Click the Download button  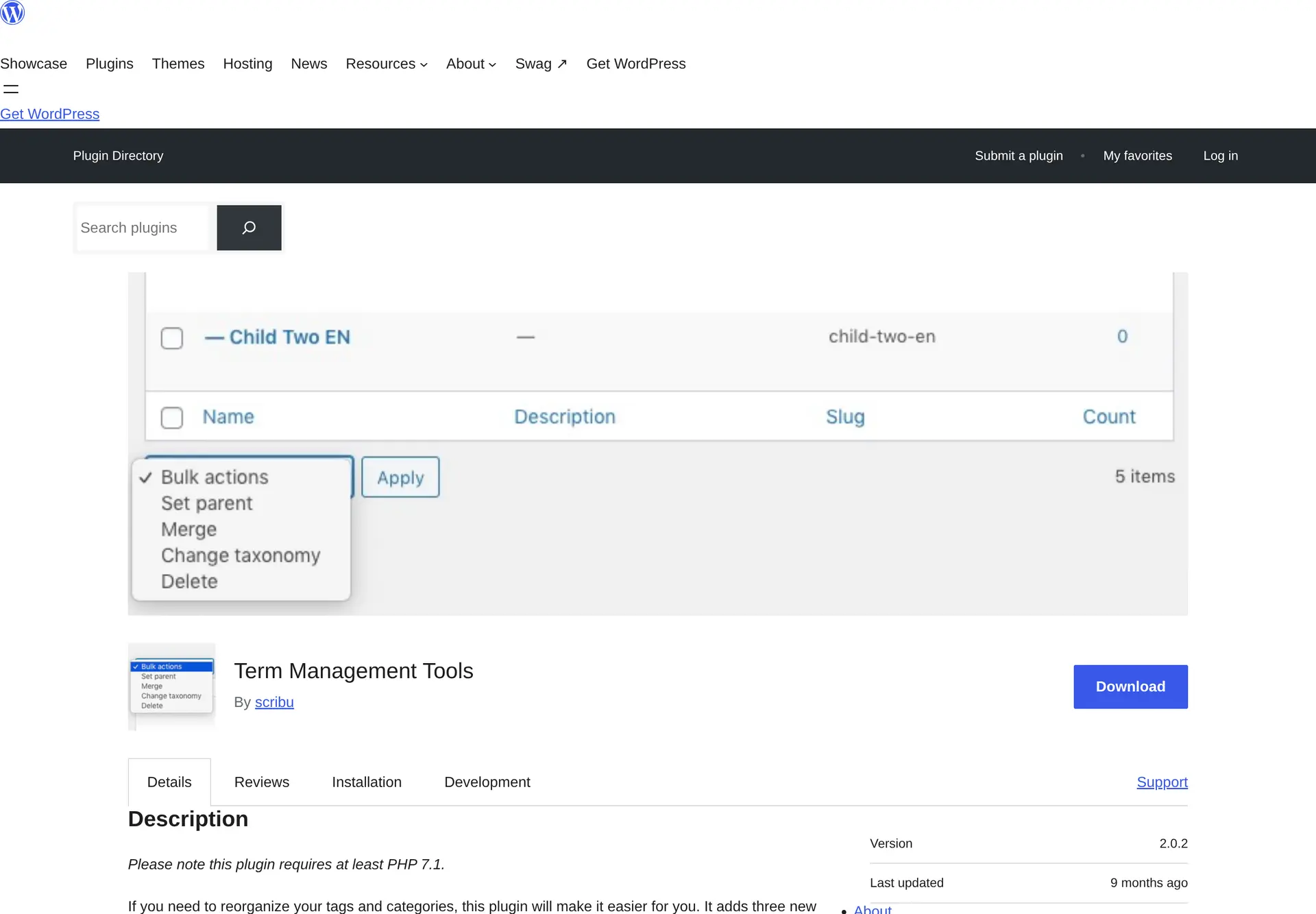coord(1130,686)
